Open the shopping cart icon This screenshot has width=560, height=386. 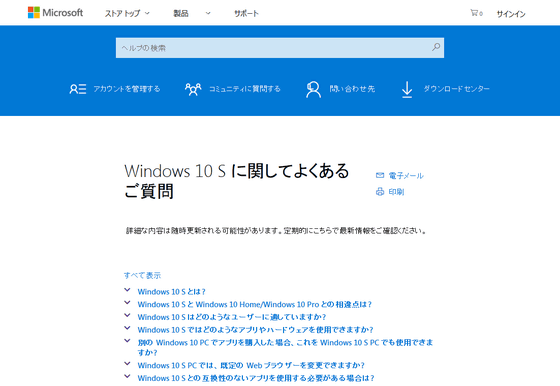(x=474, y=13)
